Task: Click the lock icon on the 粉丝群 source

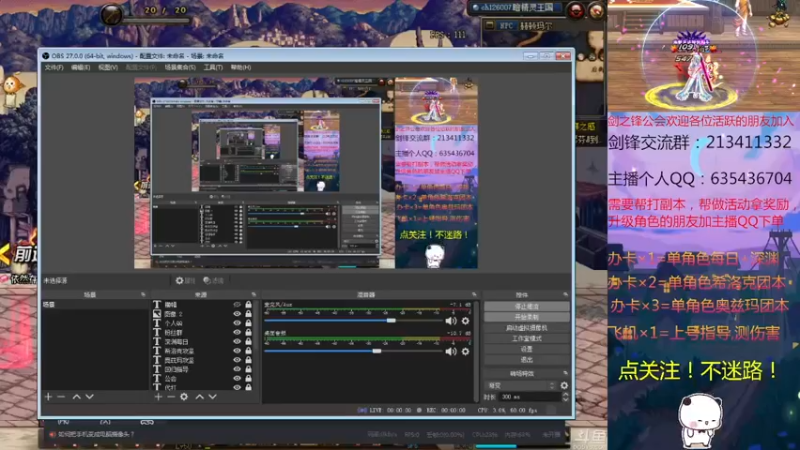Action: 248,332
